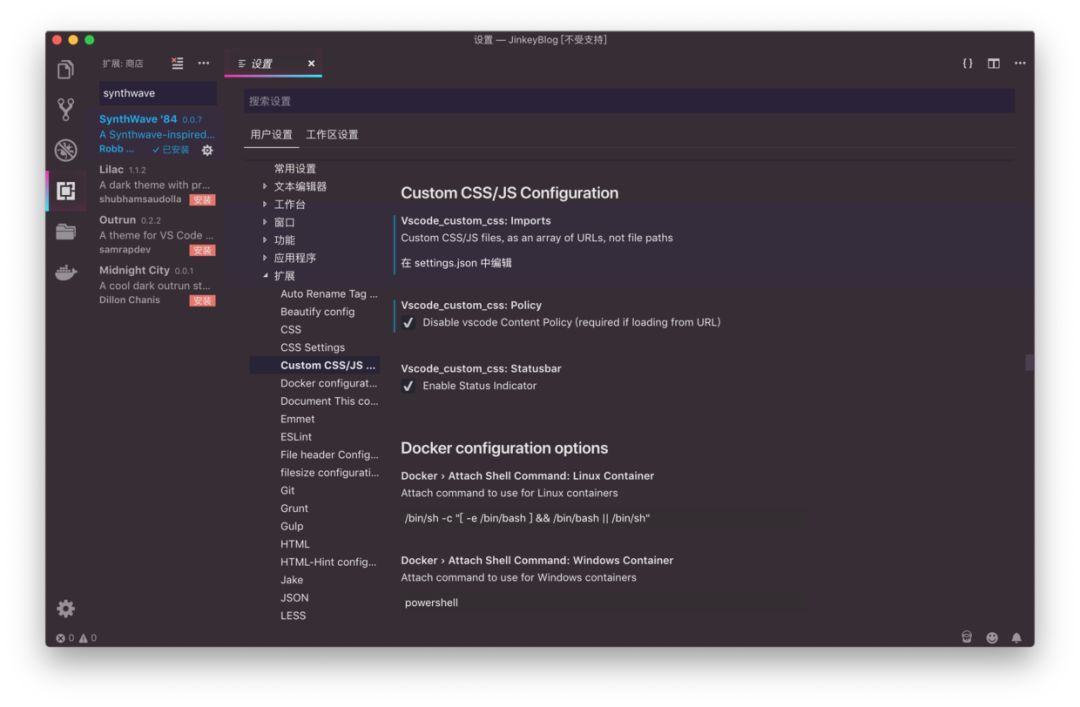
Task: Close the 设置 tab
Action: tap(311, 63)
